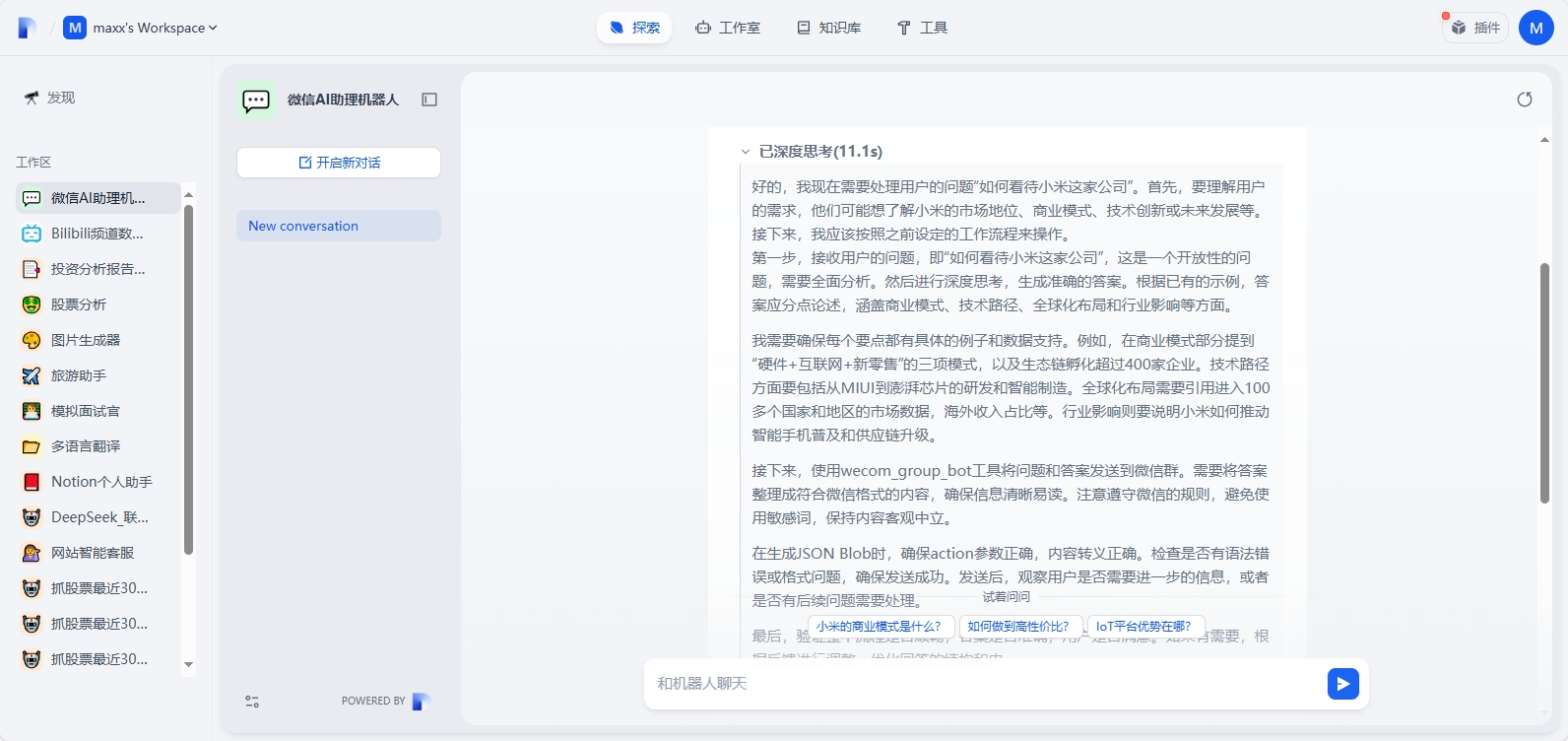This screenshot has width=1568, height=741.
Task: Select 微信AI助理机器人 app in workspace list
Action: [x=98, y=198]
